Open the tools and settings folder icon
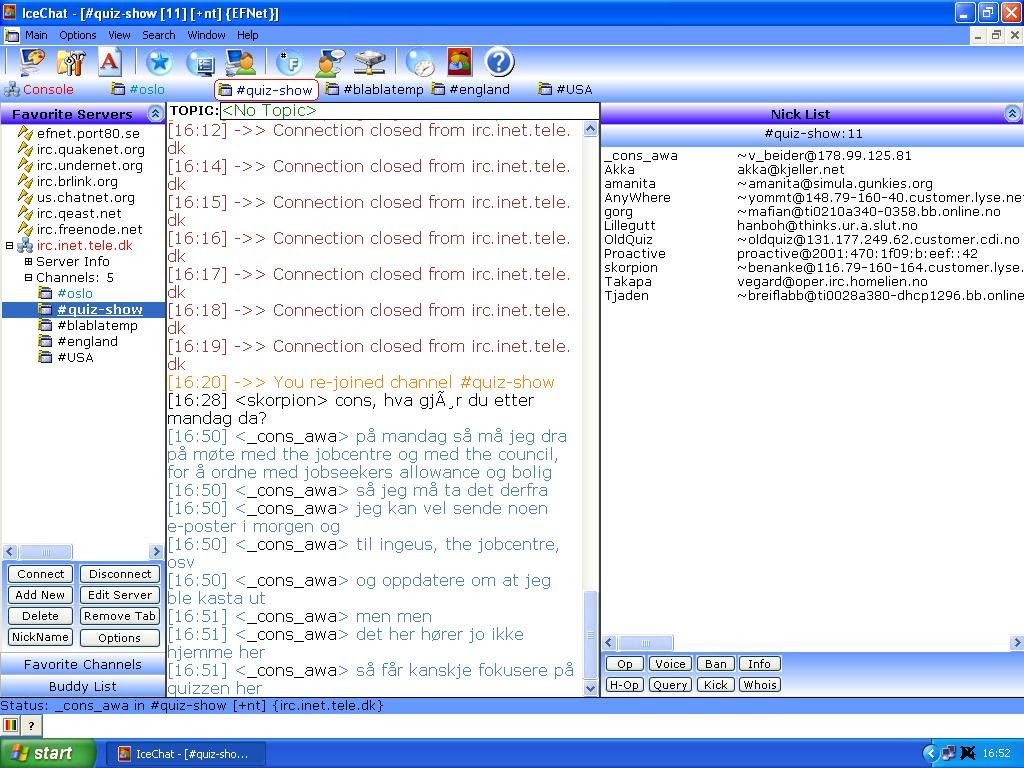The width and height of the screenshot is (1024, 768). [71, 63]
